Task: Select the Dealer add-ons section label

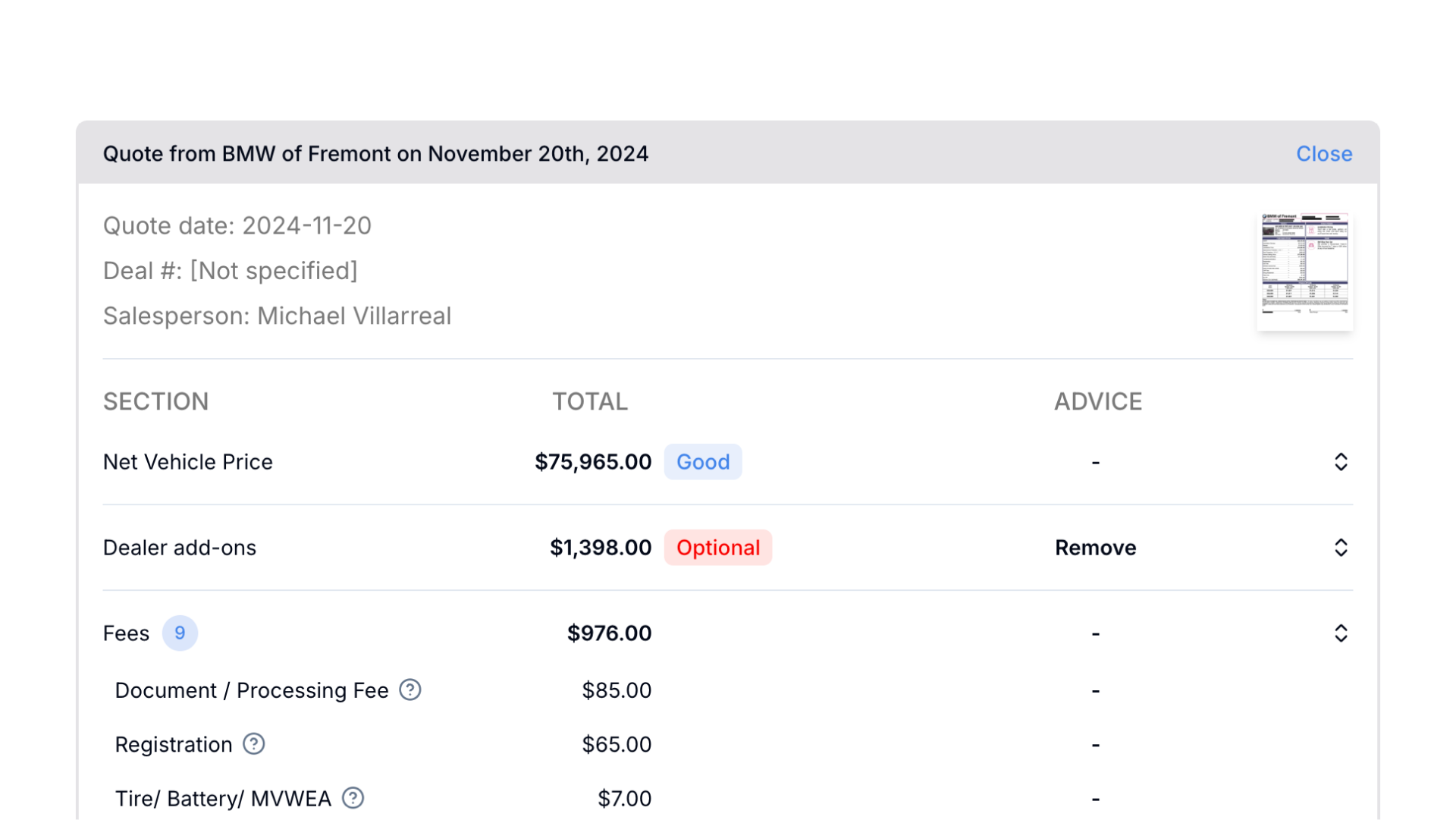Action: 180,548
